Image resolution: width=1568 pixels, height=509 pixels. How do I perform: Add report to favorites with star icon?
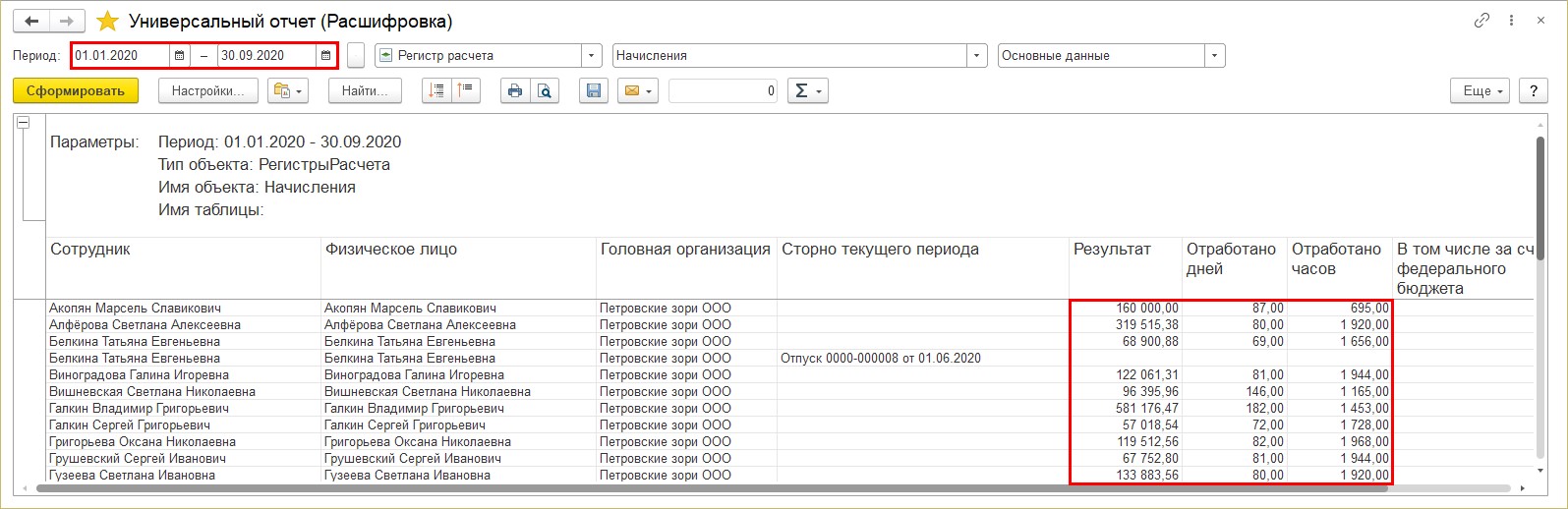click(108, 21)
